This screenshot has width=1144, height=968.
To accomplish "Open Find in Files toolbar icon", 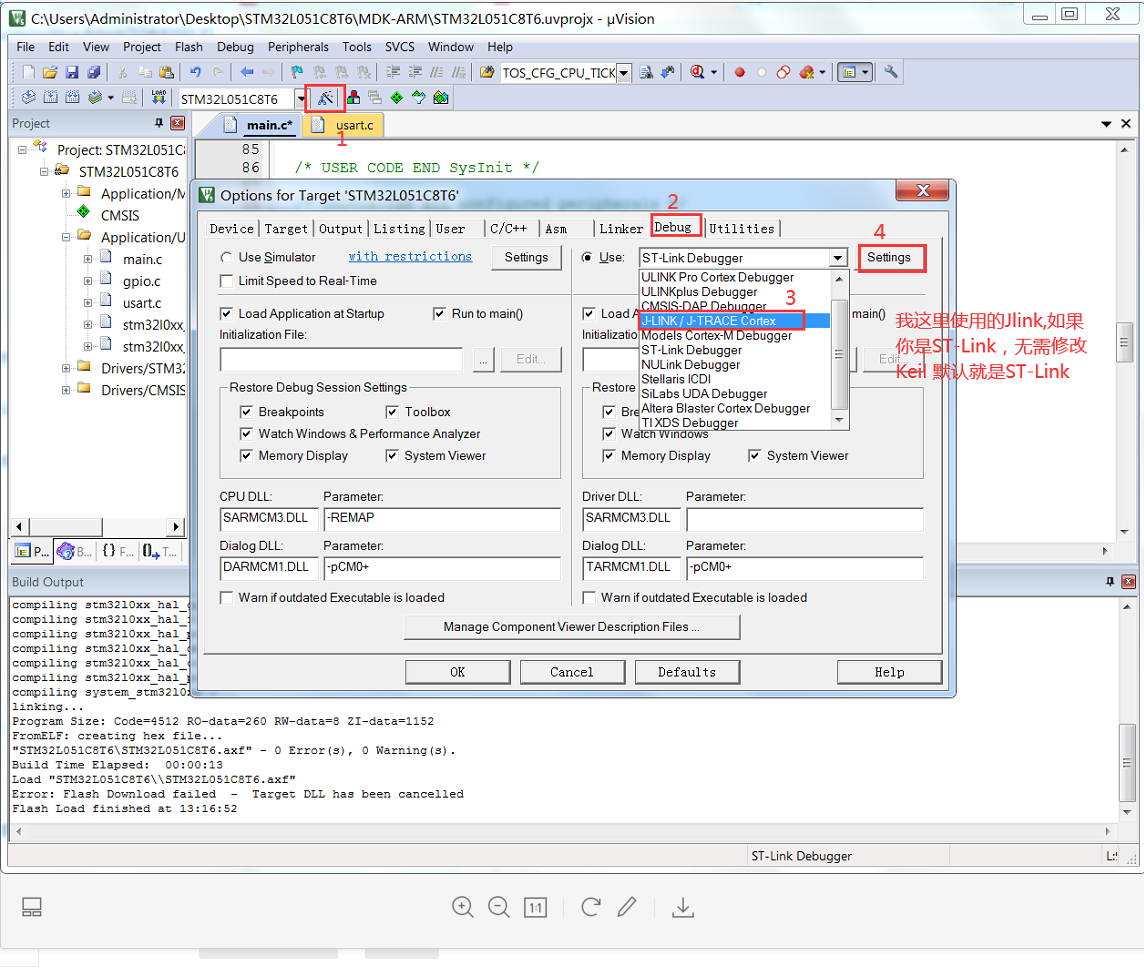I will pos(487,72).
